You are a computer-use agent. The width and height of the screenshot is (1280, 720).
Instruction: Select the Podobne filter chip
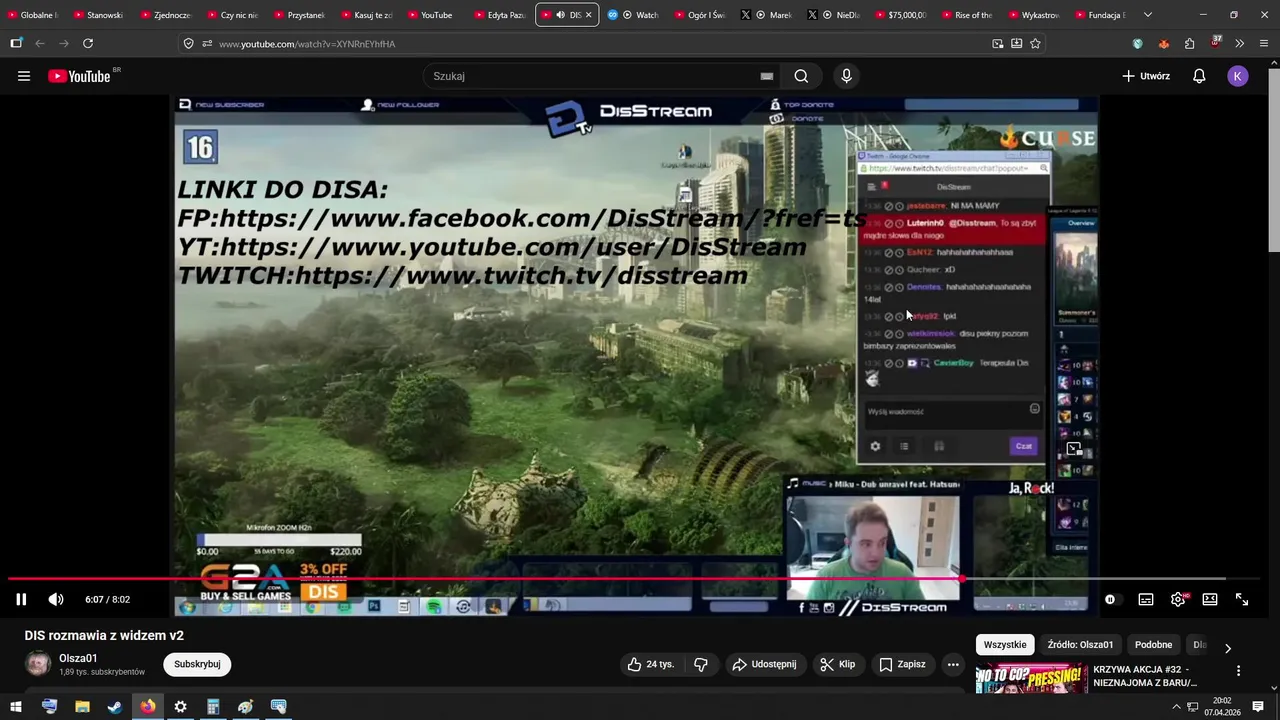1153,645
